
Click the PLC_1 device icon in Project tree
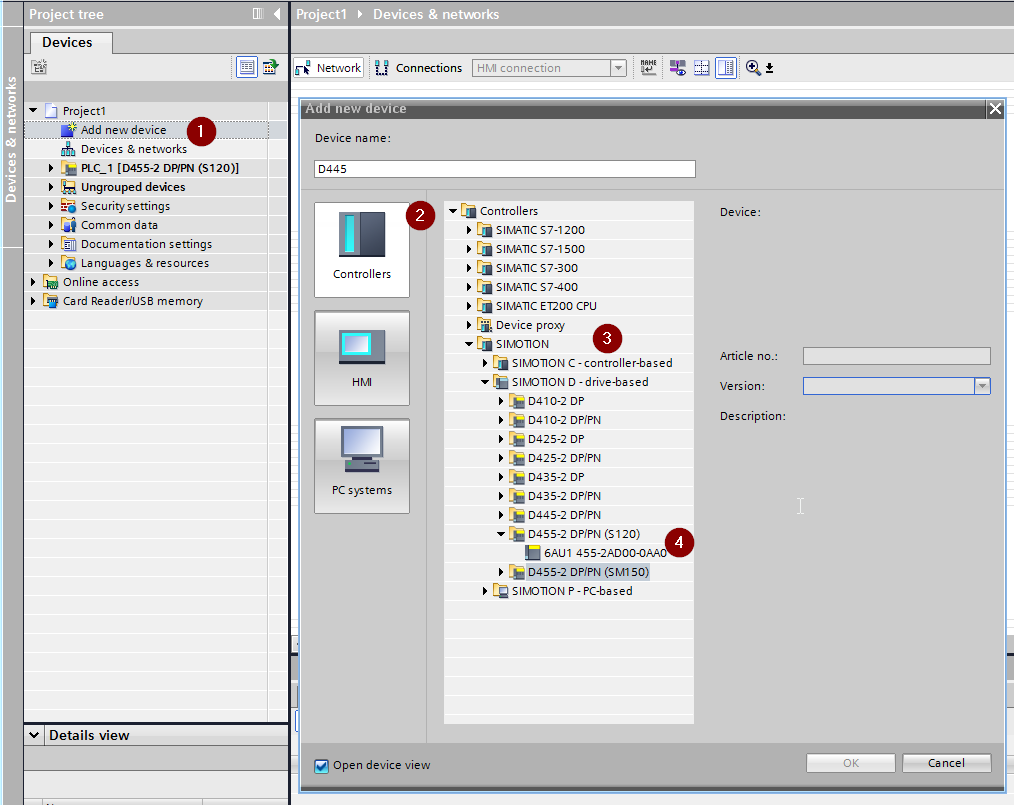pos(69,168)
